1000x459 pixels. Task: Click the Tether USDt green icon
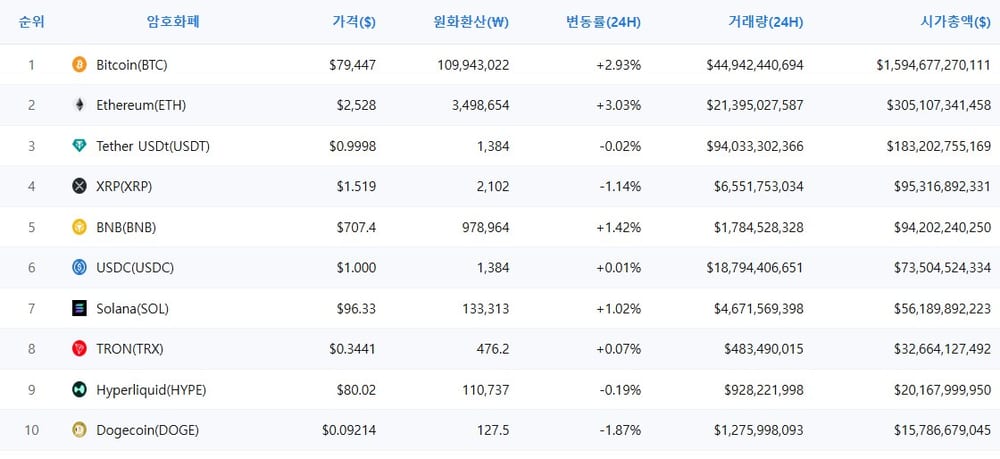79,146
